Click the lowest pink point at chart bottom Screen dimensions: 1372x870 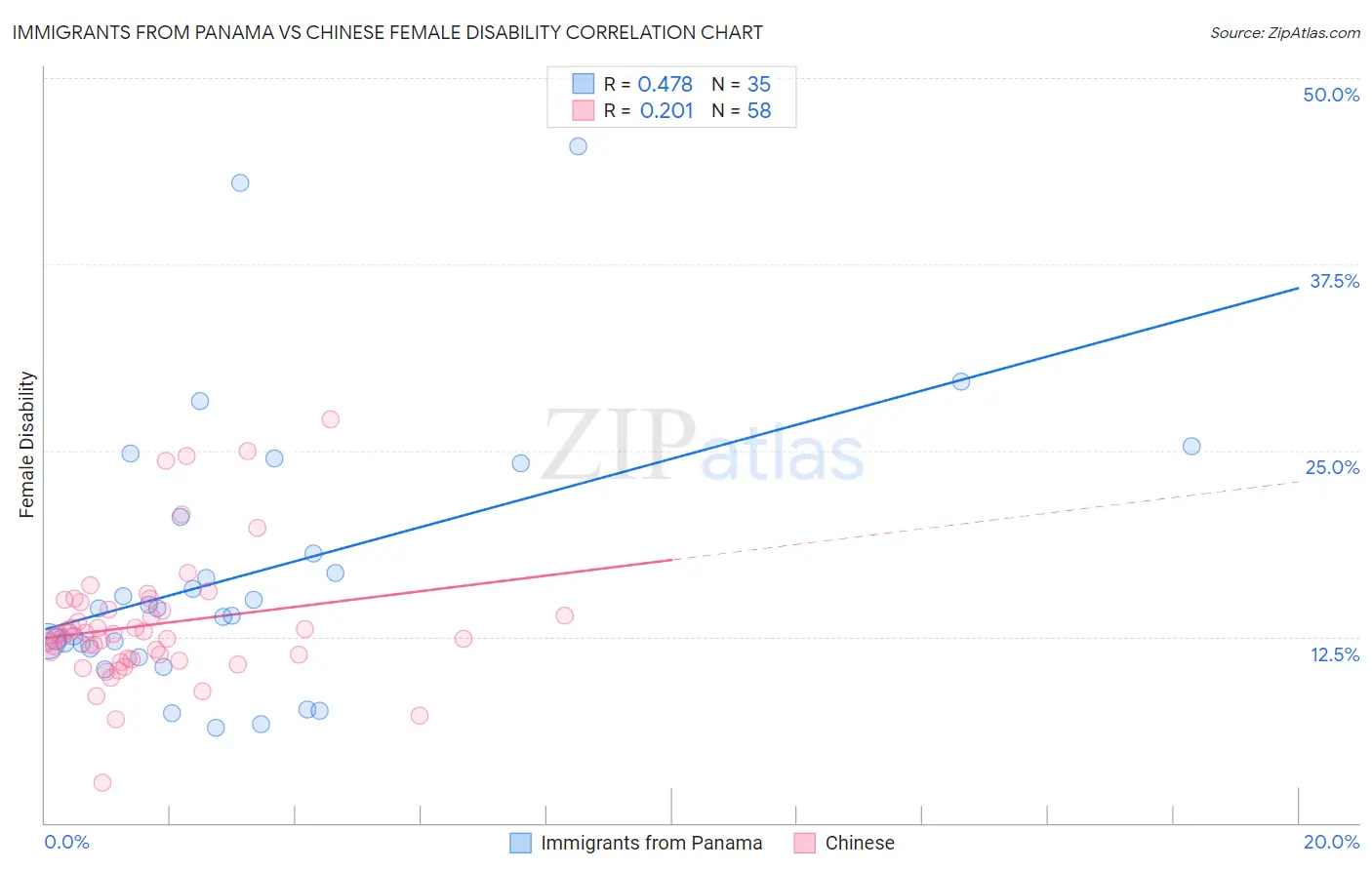[102, 782]
